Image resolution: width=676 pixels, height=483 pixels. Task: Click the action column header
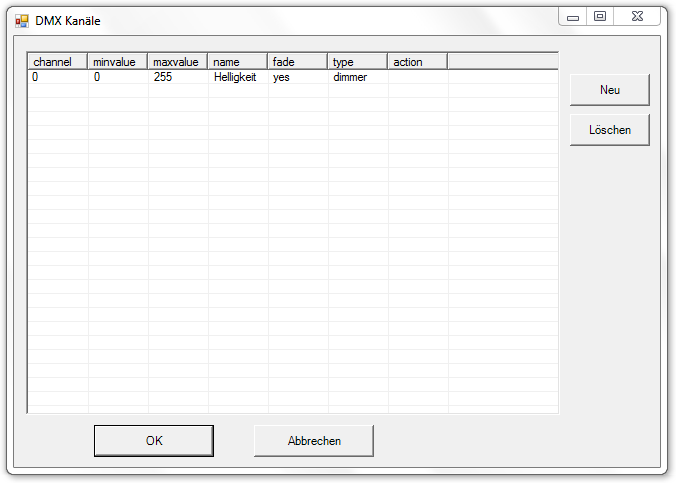(x=418, y=62)
